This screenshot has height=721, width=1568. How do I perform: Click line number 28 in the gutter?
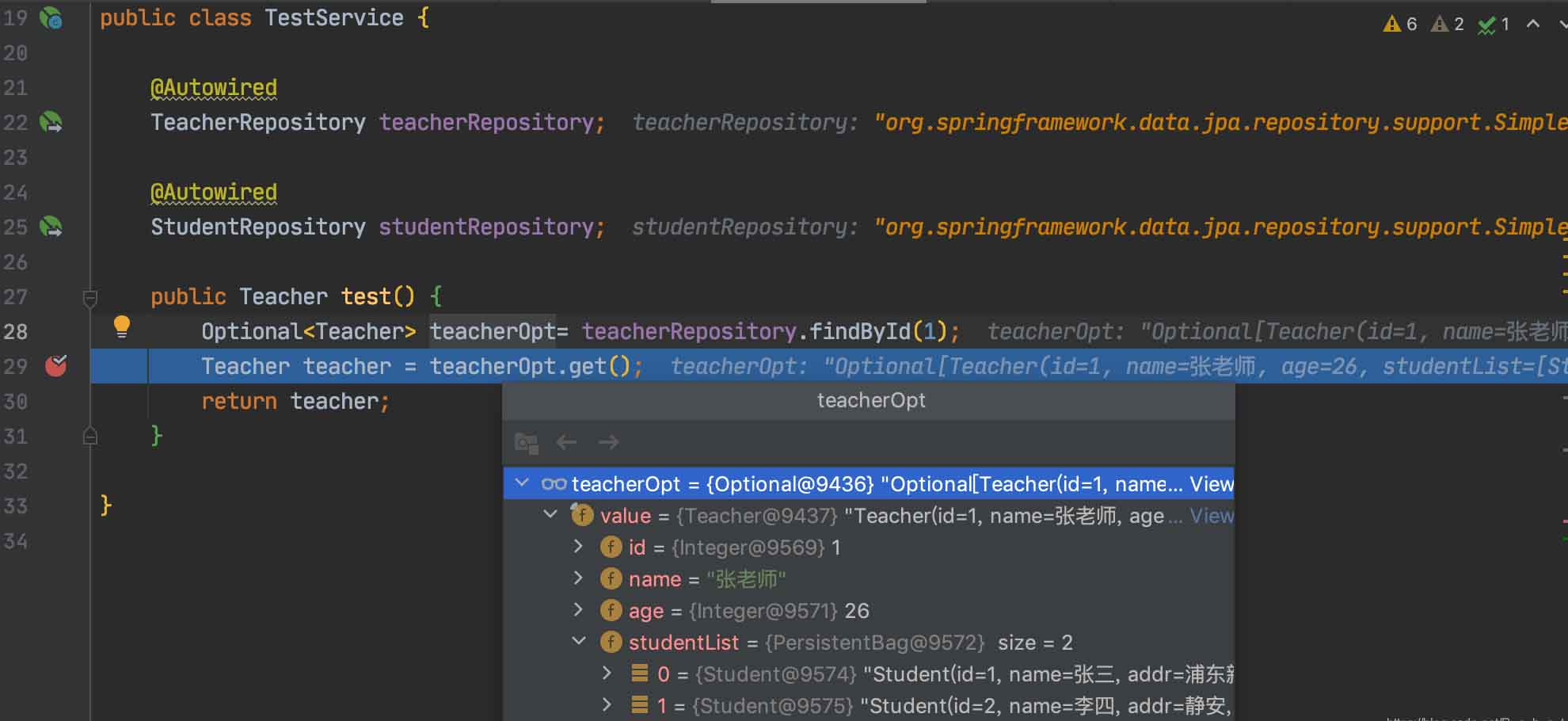[x=16, y=331]
